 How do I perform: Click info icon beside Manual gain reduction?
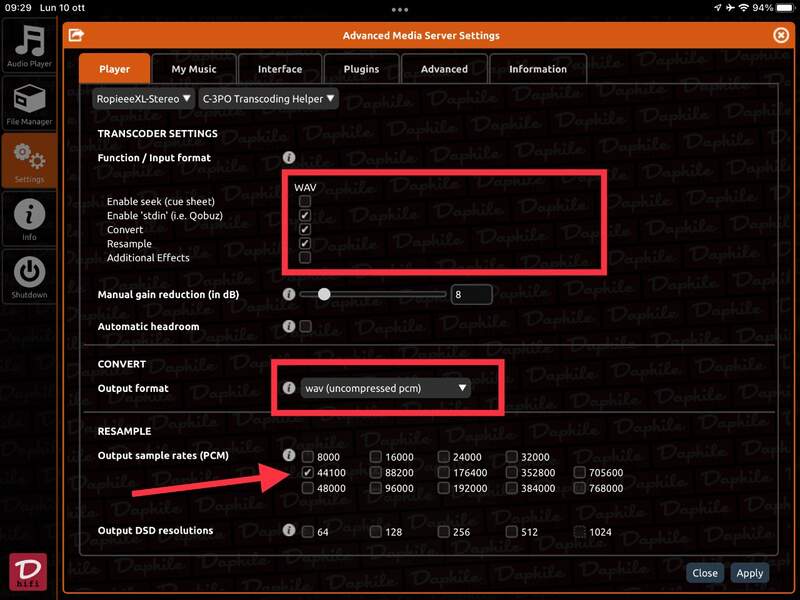289,294
